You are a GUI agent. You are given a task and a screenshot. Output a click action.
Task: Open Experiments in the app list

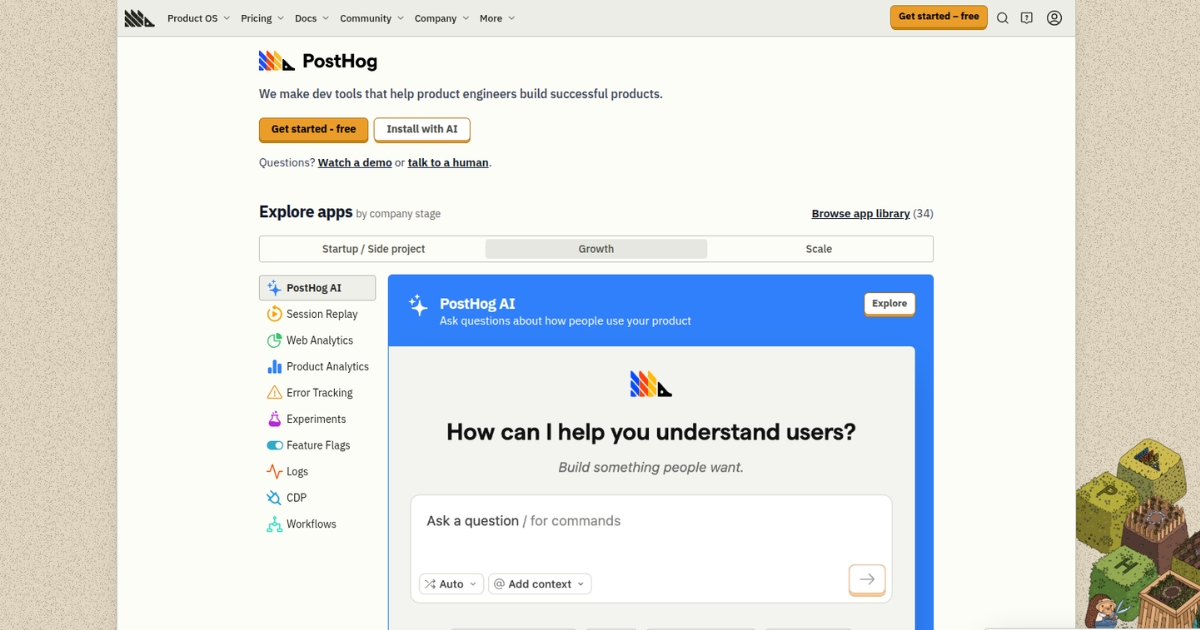point(317,419)
